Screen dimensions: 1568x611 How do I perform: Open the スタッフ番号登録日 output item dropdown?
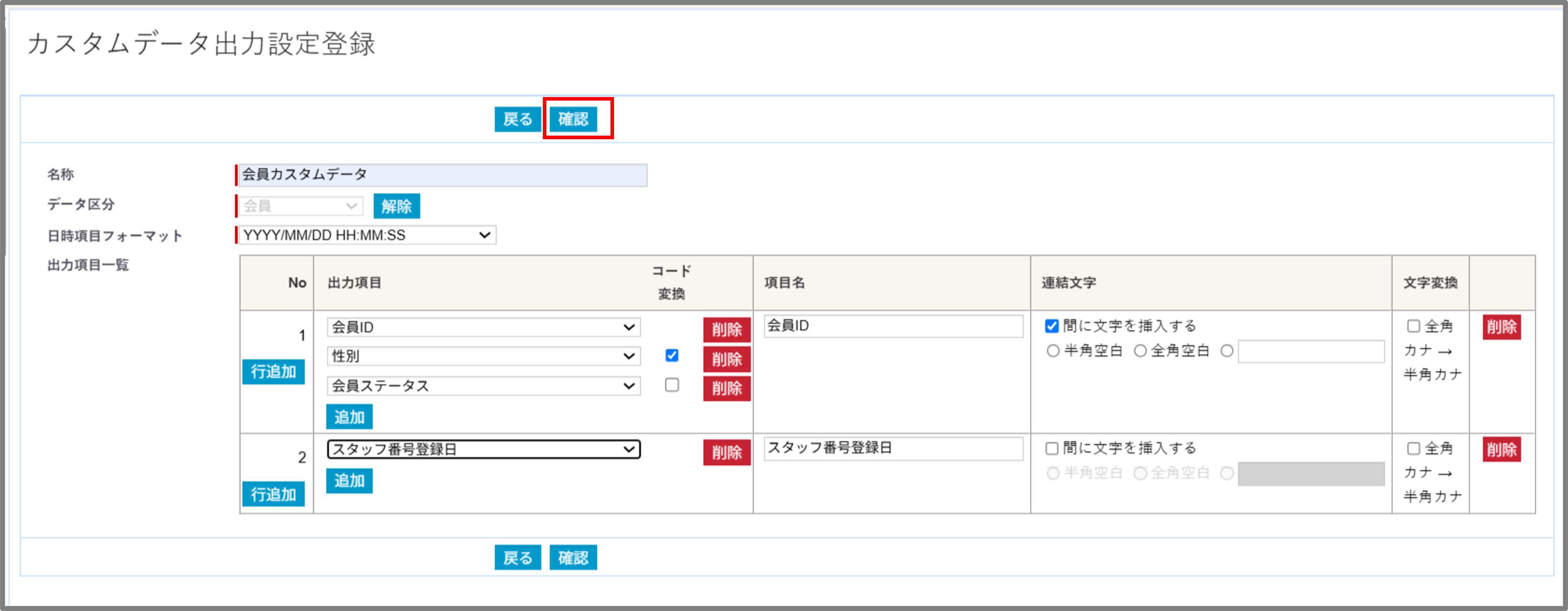[483, 449]
